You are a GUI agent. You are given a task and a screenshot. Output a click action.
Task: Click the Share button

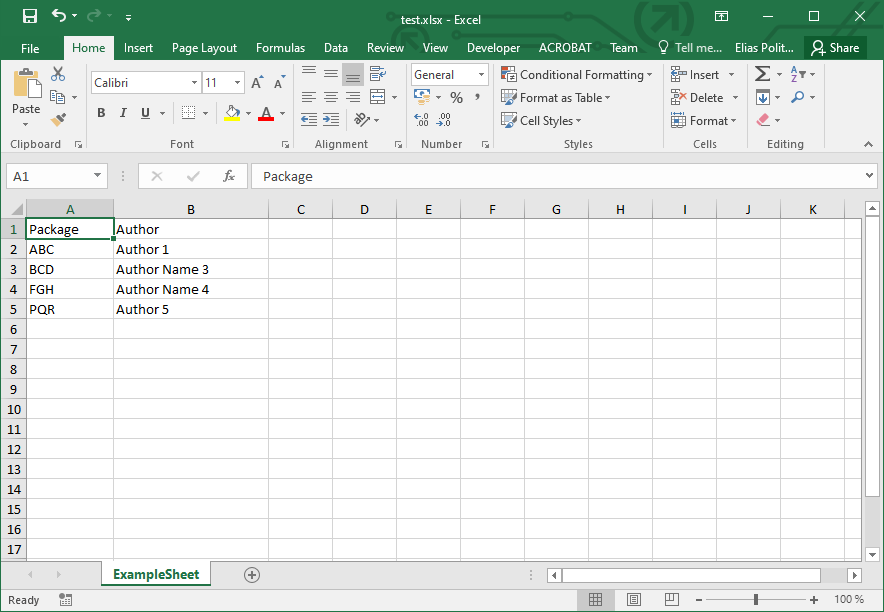click(836, 48)
